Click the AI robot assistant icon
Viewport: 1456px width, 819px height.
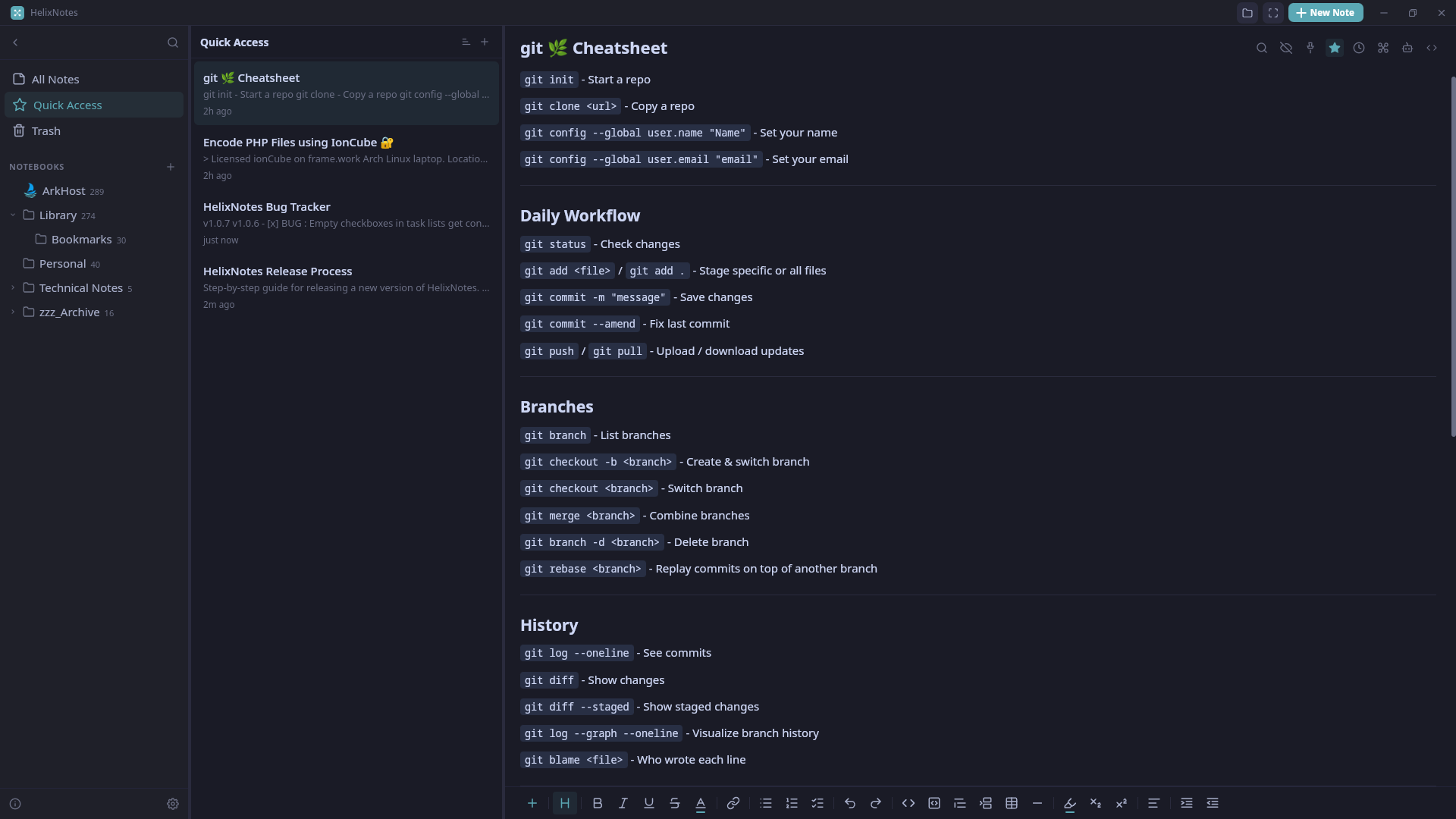point(1407,48)
